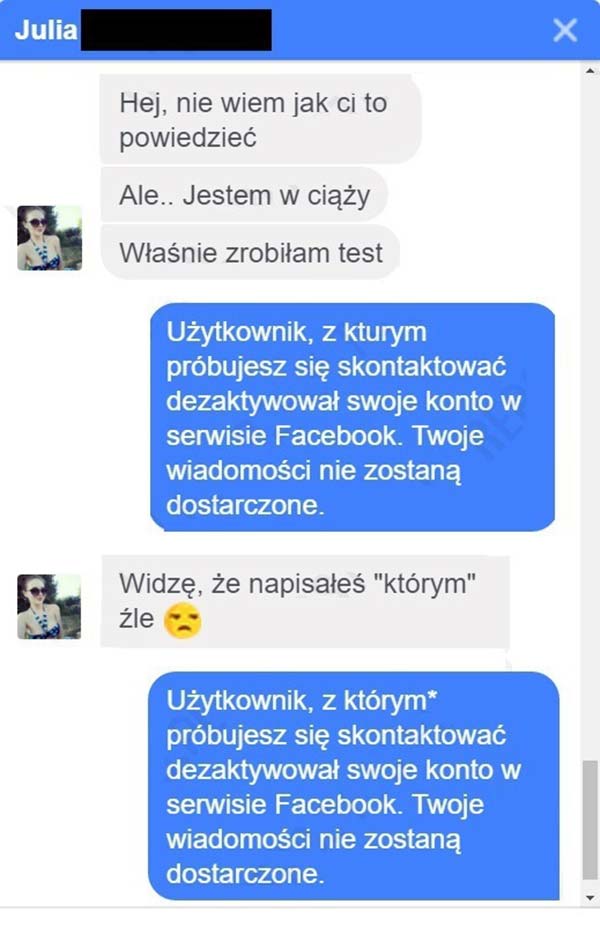The image size is (600, 927).
Task: Click word "Facebook" in last blue message
Action: click(339, 805)
